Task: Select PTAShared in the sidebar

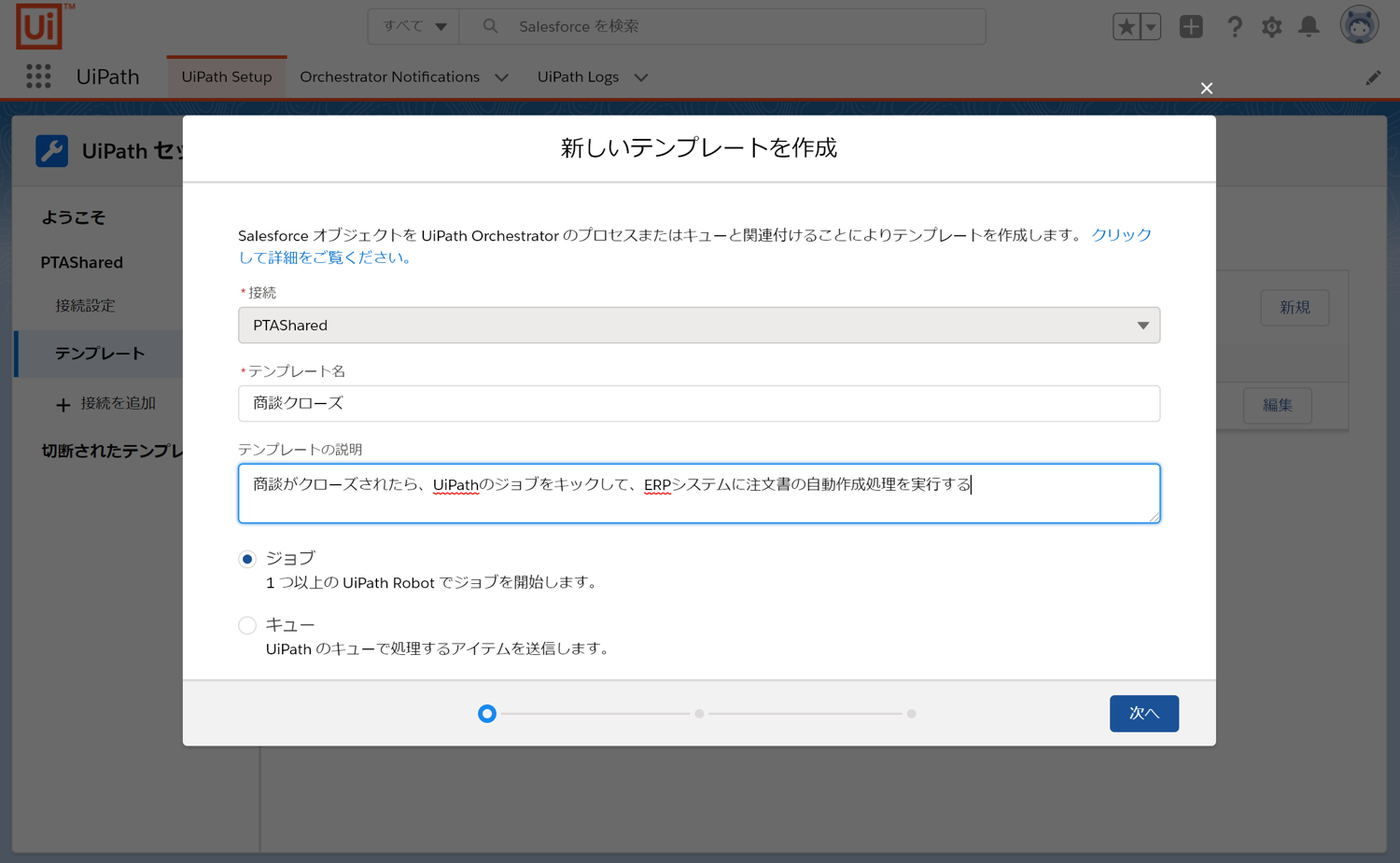Action: click(x=81, y=262)
